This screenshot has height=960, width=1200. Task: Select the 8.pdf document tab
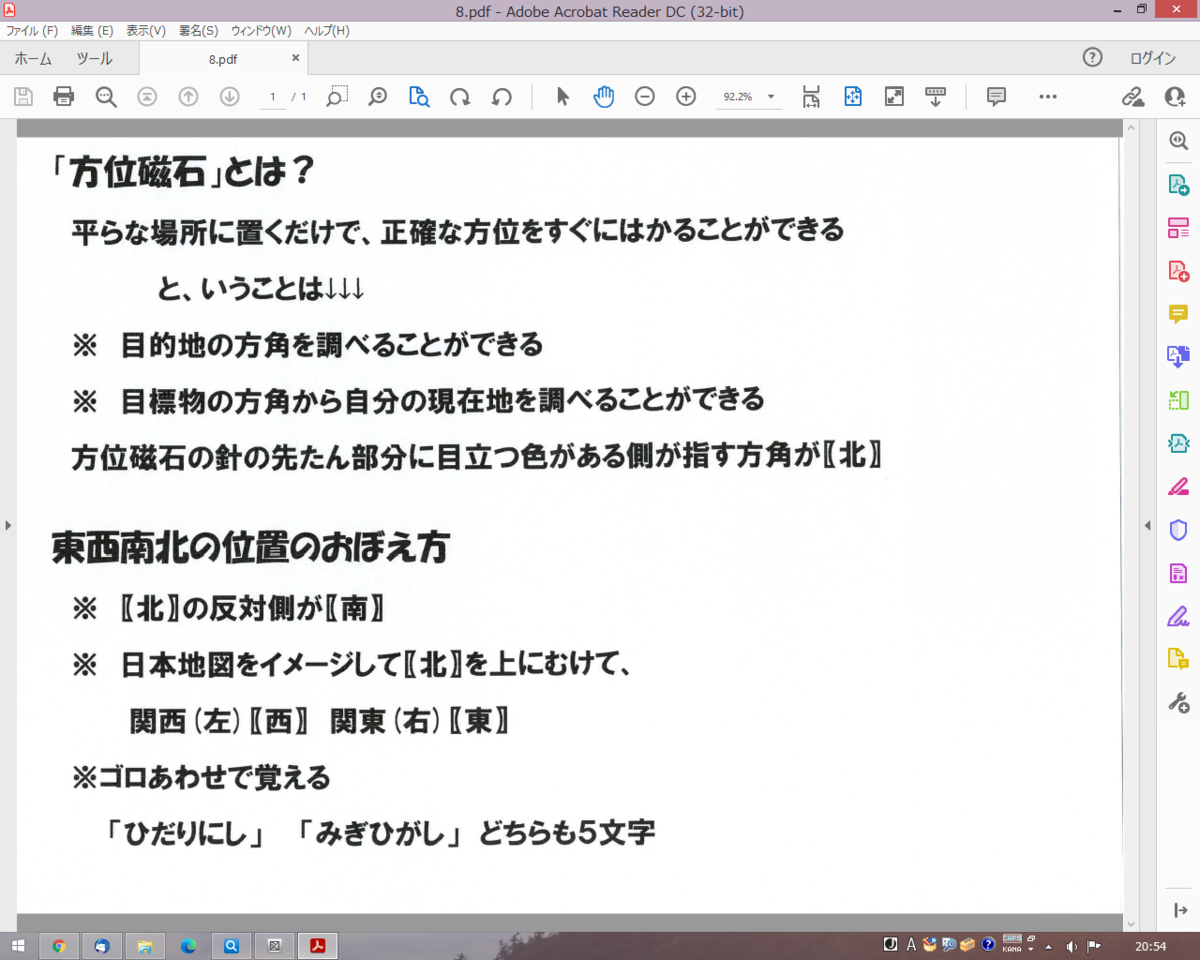coord(223,59)
